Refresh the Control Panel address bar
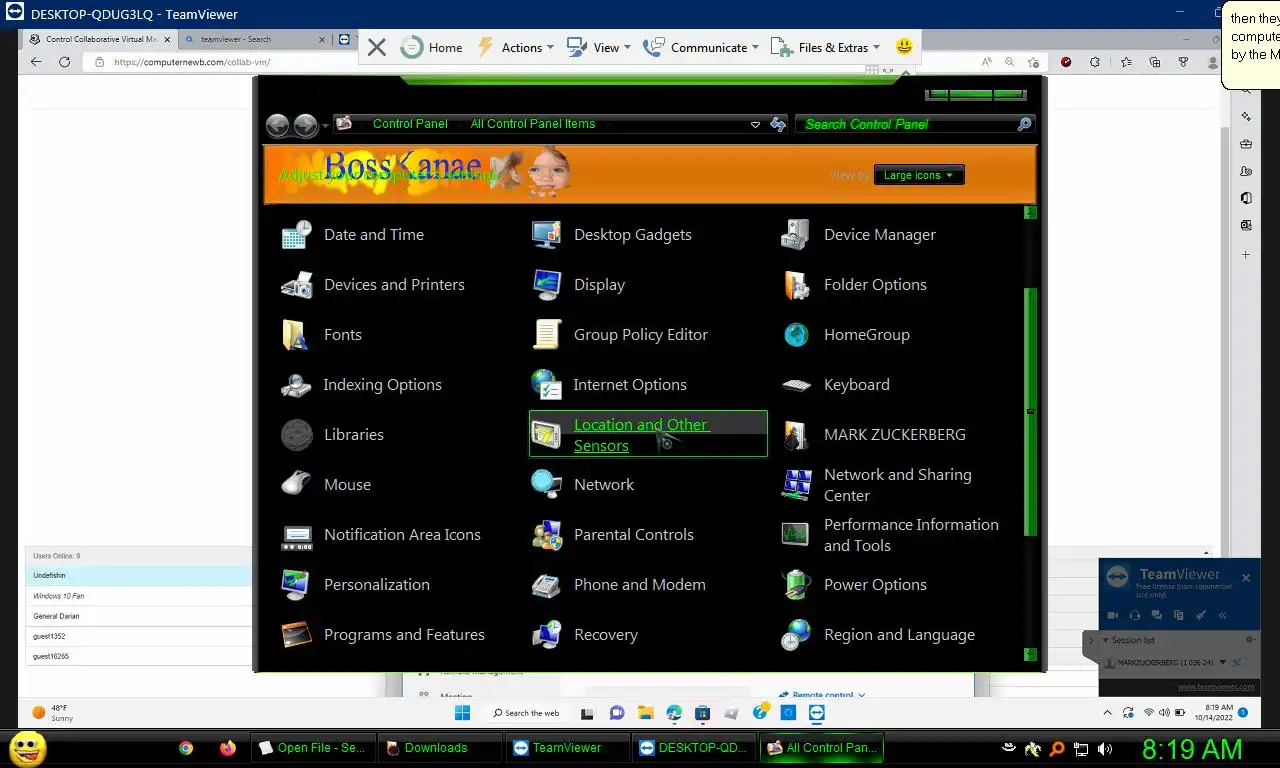This screenshot has width=1280, height=768. pos(778,124)
